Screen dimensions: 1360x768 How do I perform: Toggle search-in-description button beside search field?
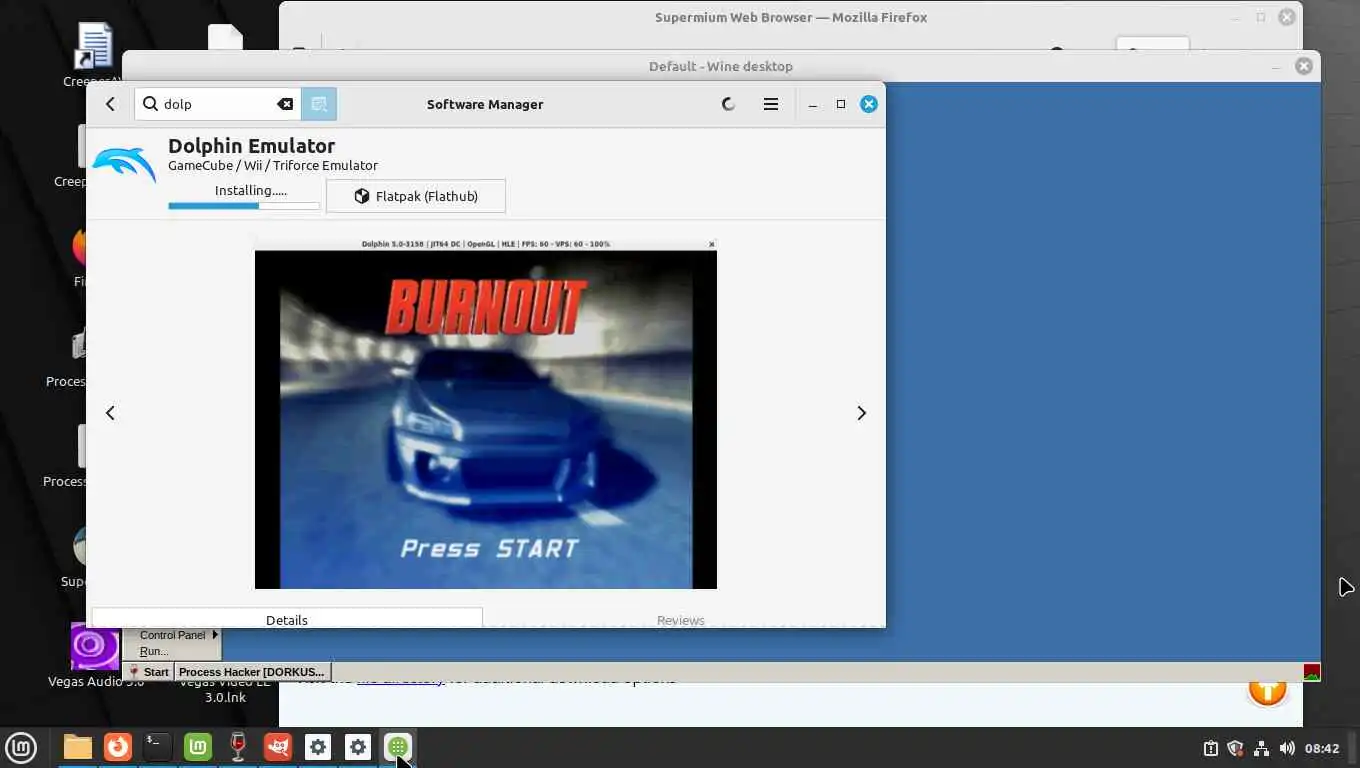point(319,104)
